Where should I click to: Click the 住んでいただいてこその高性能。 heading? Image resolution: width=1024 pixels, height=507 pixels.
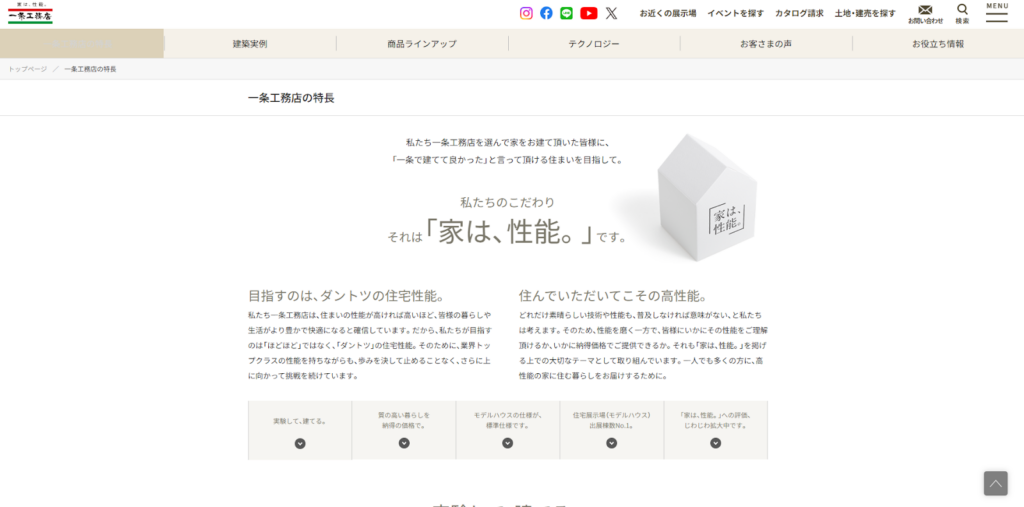tap(614, 295)
